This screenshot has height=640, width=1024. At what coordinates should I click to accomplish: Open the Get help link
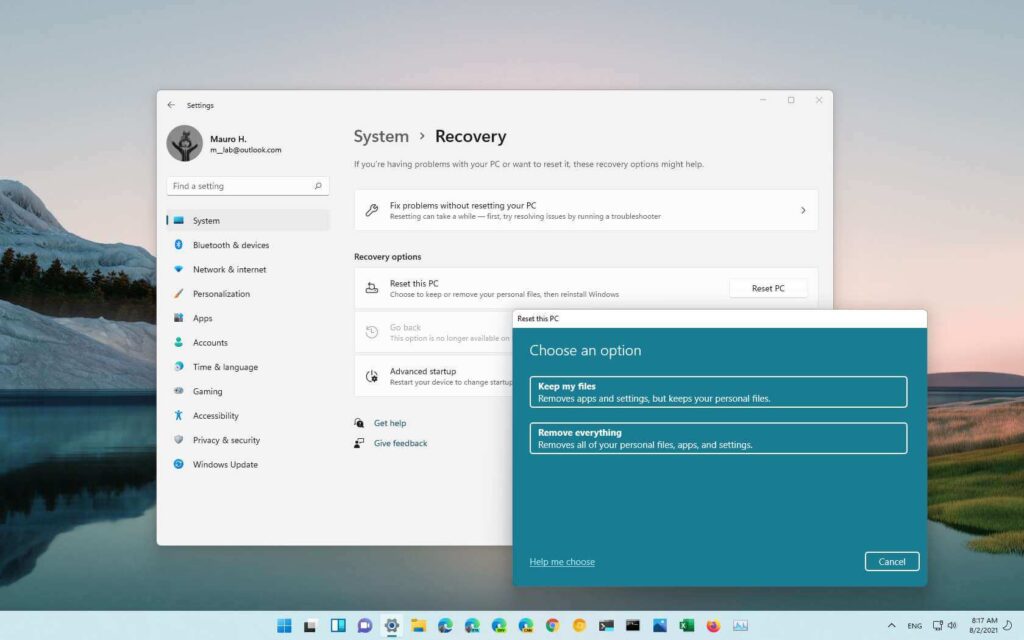390,423
